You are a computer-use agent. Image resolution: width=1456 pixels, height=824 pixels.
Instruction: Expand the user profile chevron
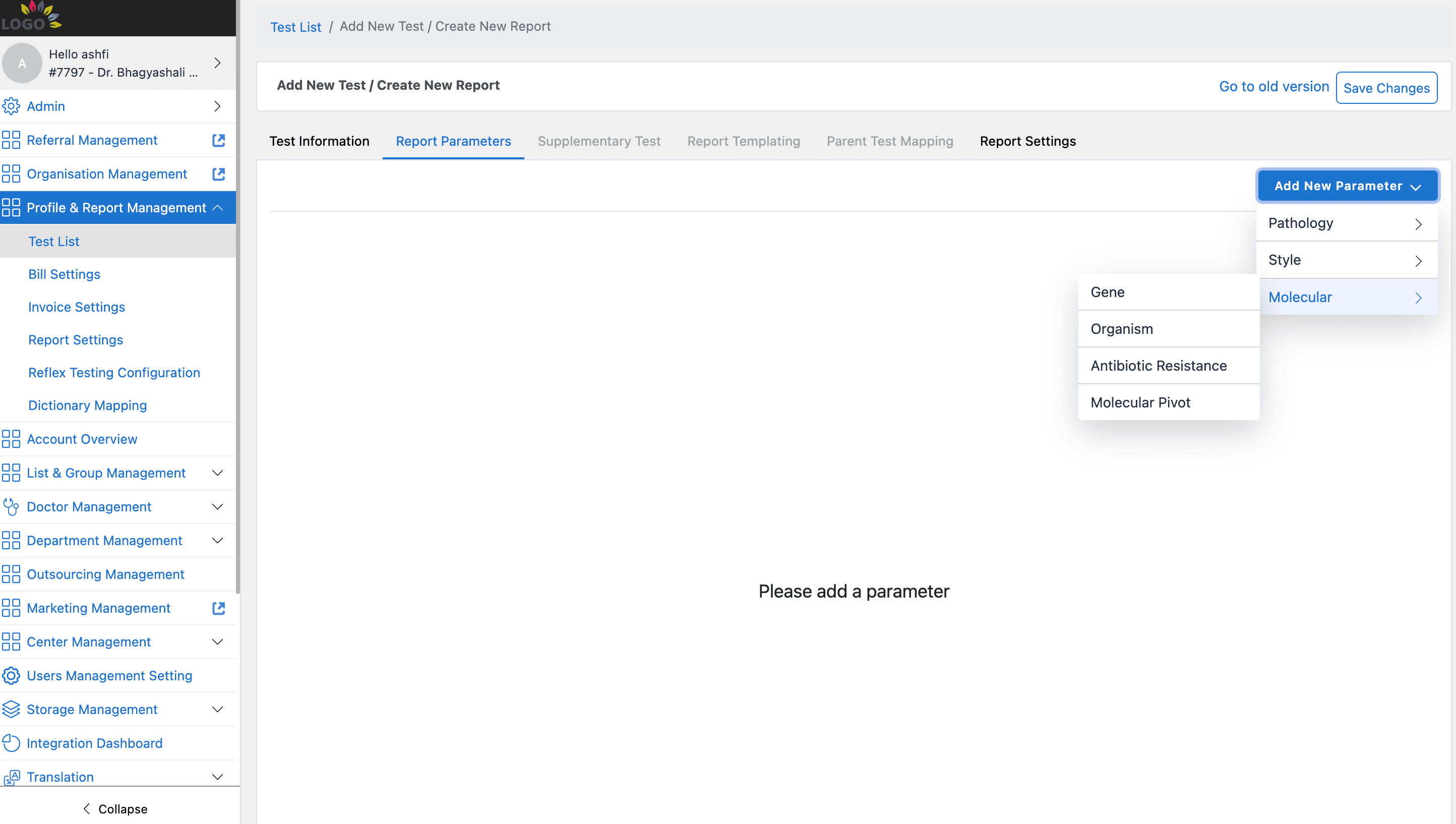point(217,63)
